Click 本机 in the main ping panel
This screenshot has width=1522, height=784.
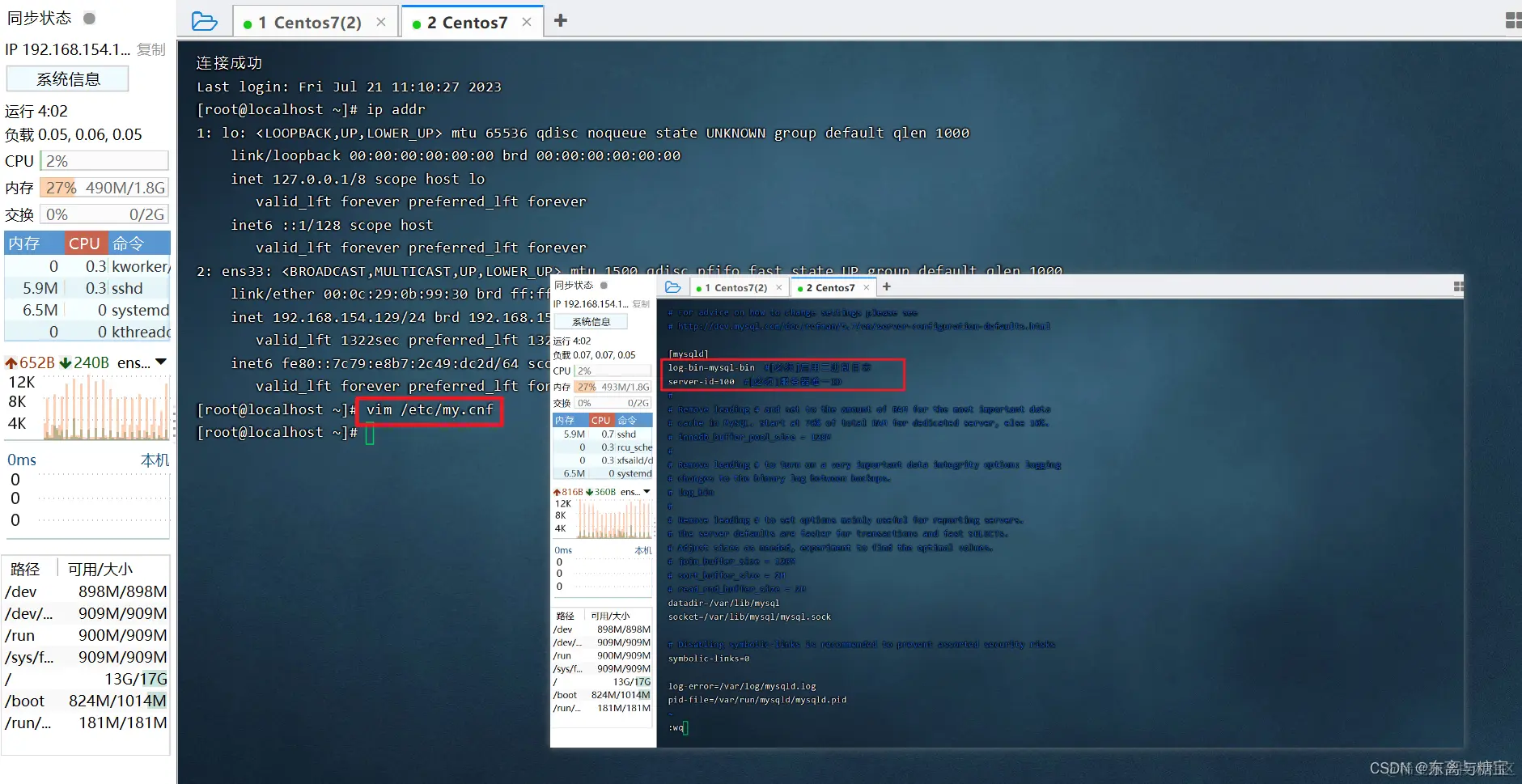(x=155, y=460)
